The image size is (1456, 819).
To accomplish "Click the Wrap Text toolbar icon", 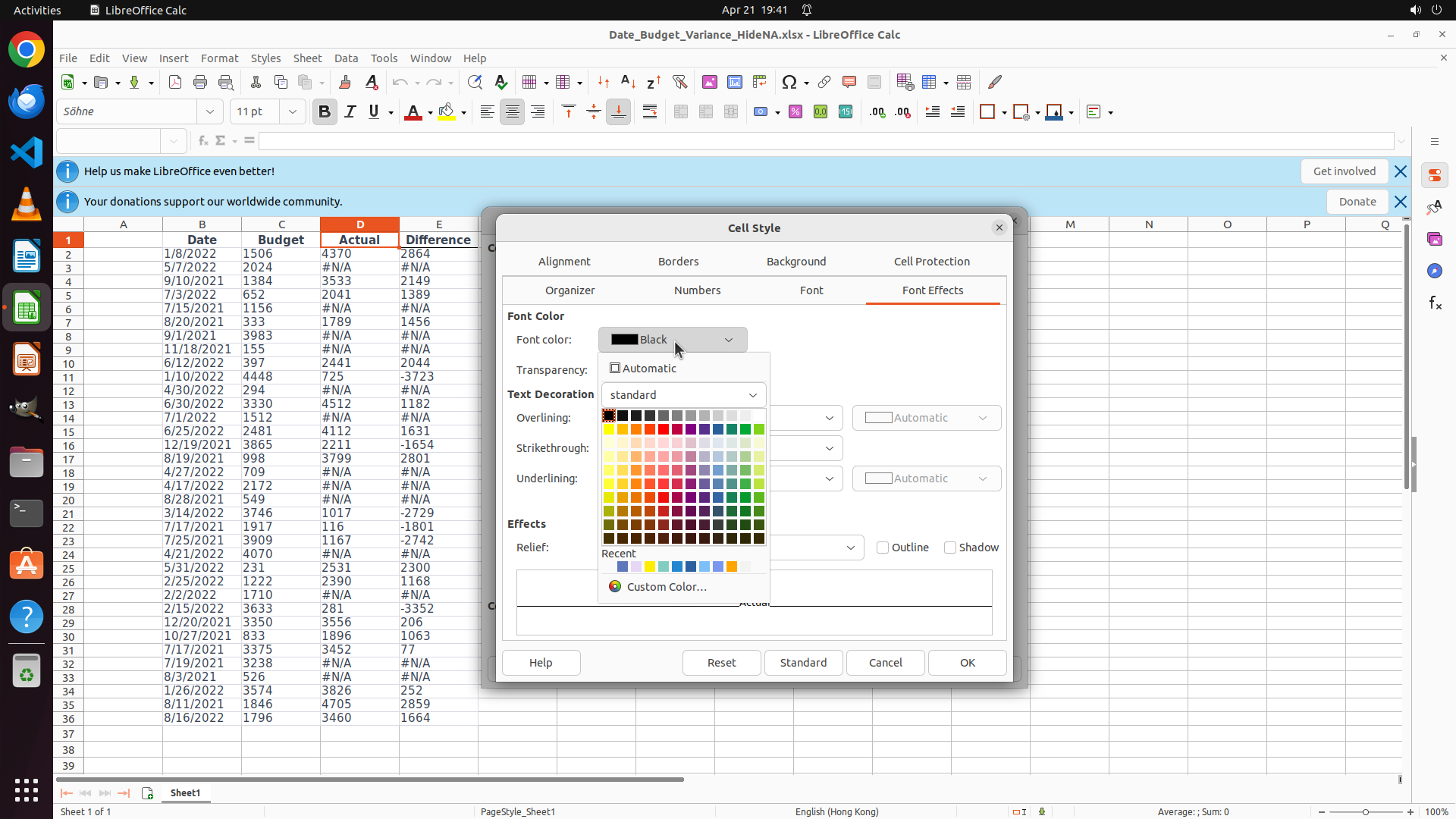I will tap(650, 112).
